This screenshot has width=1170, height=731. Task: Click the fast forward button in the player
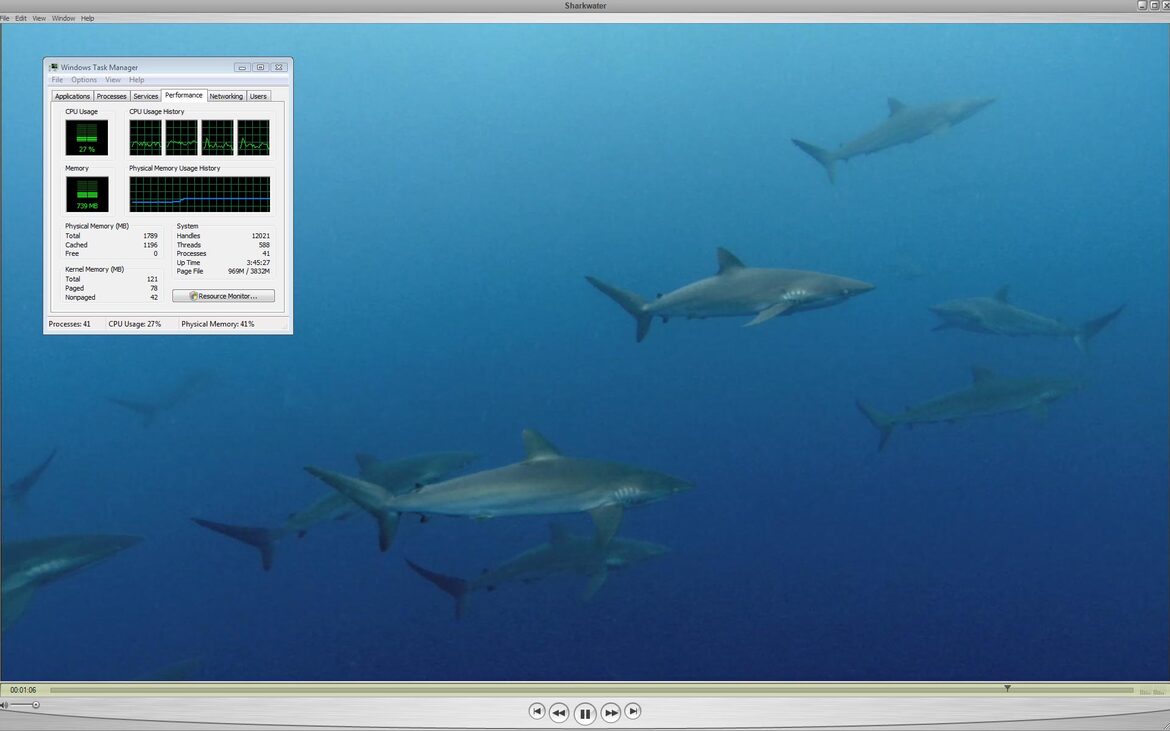pyautogui.click(x=610, y=713)
